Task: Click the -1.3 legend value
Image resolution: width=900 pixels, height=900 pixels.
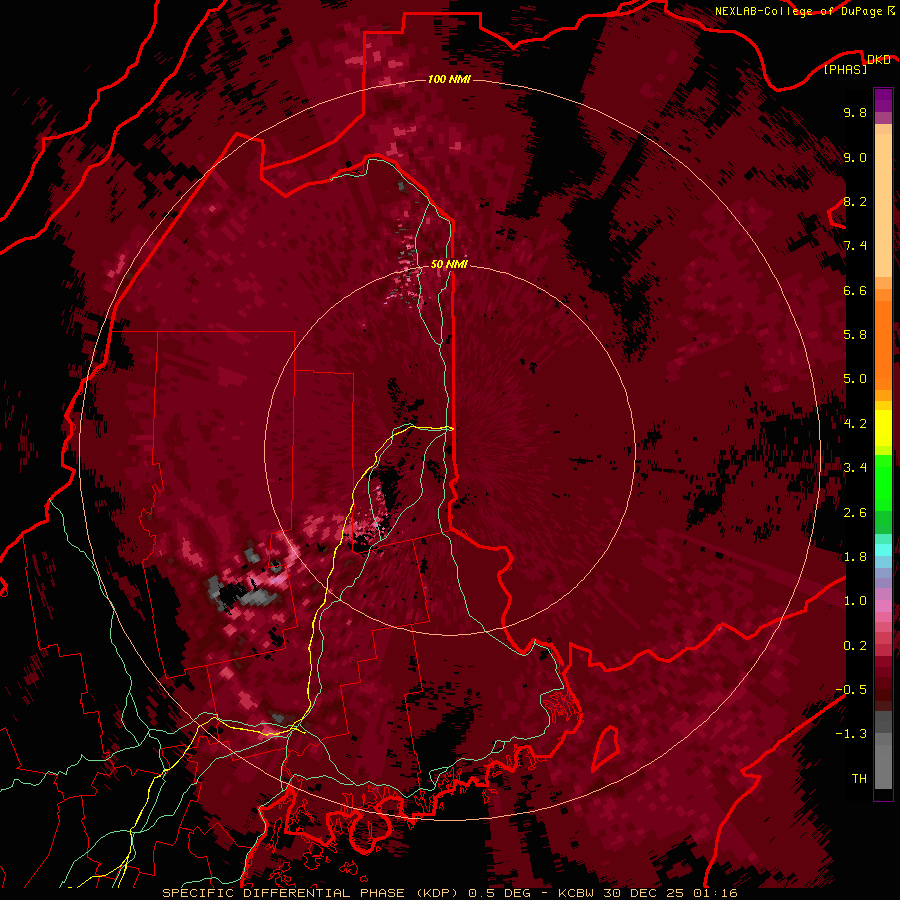Action: pos(851,734)
